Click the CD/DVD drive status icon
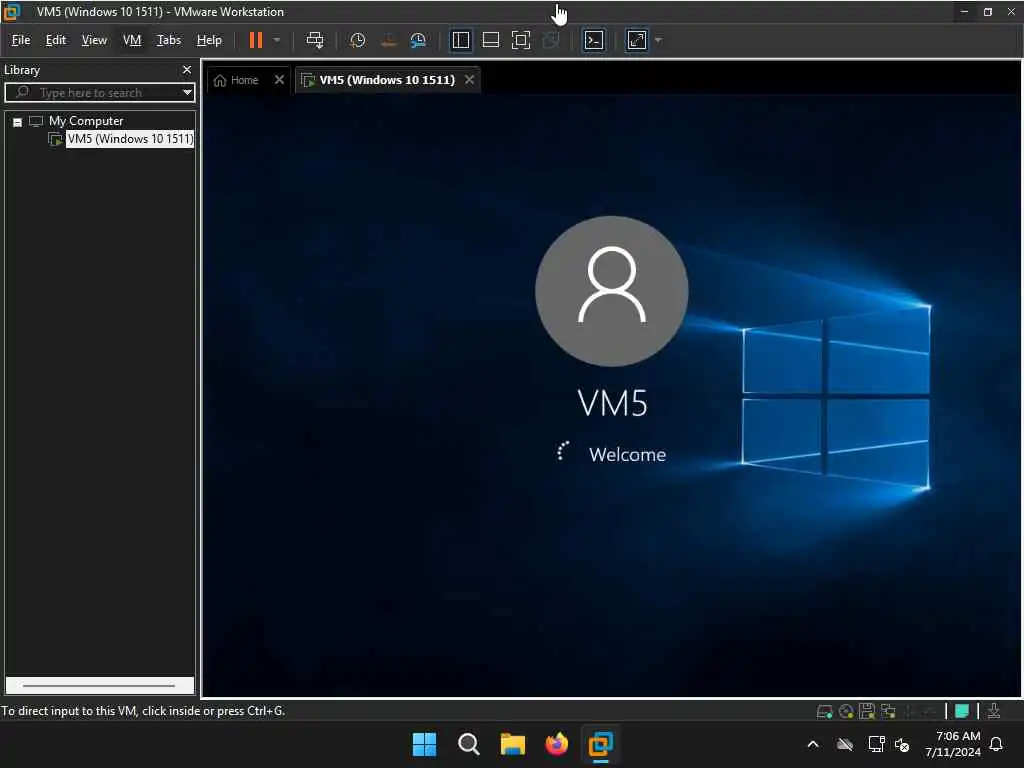The width and height of the screenshot is (1024, 768). coord(846,711)
